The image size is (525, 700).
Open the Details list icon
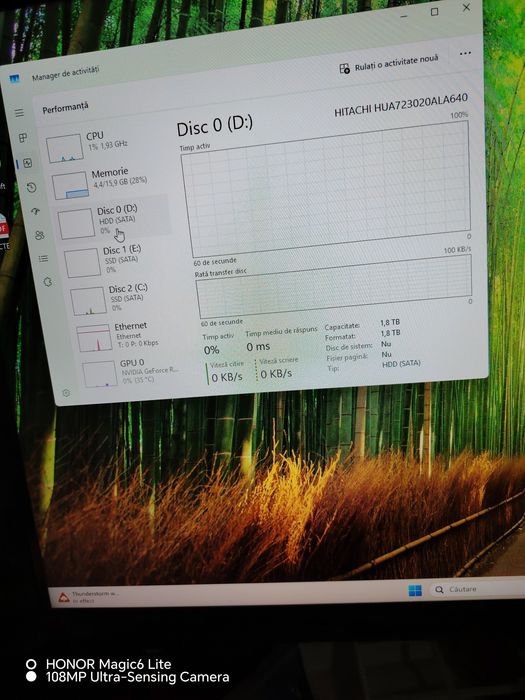tap(43, 258)
